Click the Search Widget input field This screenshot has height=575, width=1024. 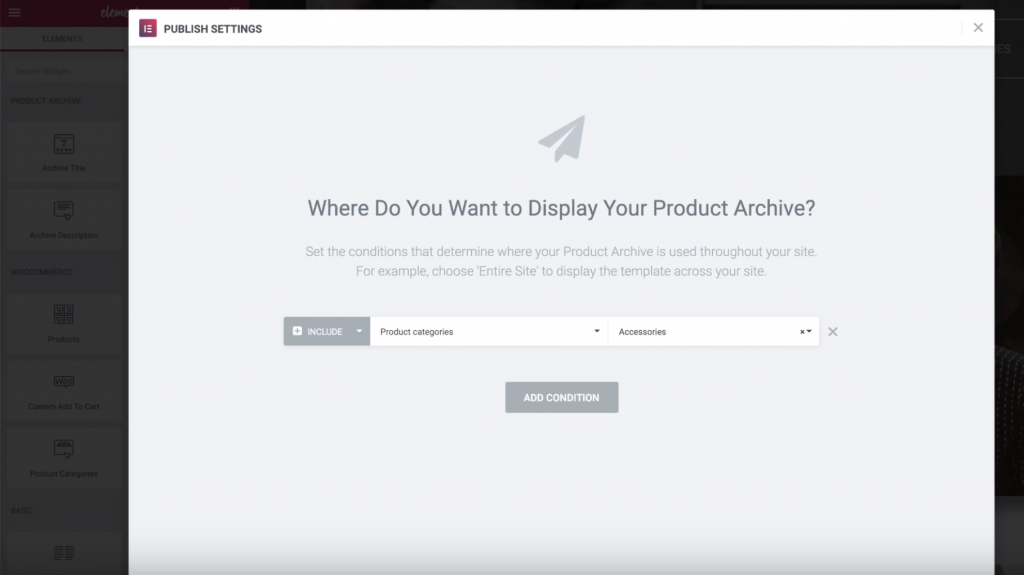coord(62,71)
